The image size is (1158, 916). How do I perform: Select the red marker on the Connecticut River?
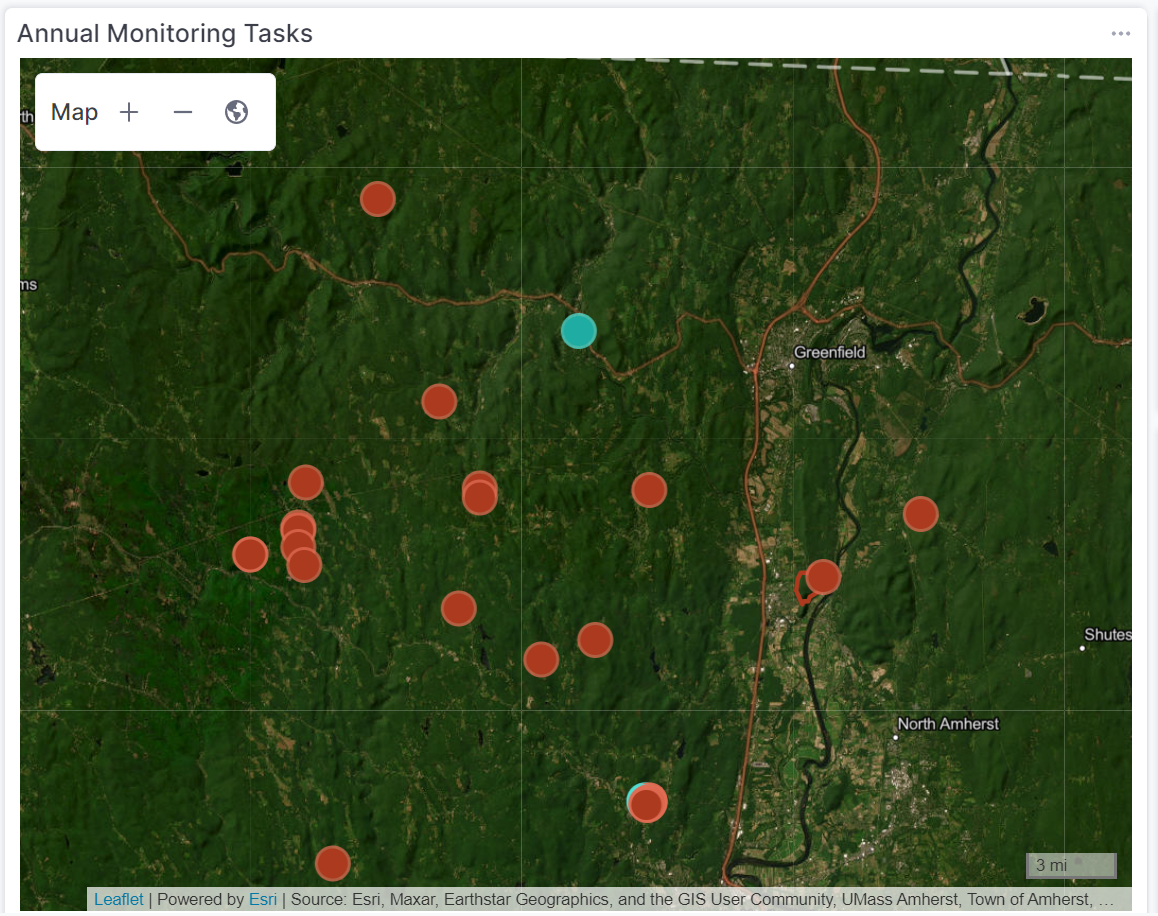click(822, 576)
